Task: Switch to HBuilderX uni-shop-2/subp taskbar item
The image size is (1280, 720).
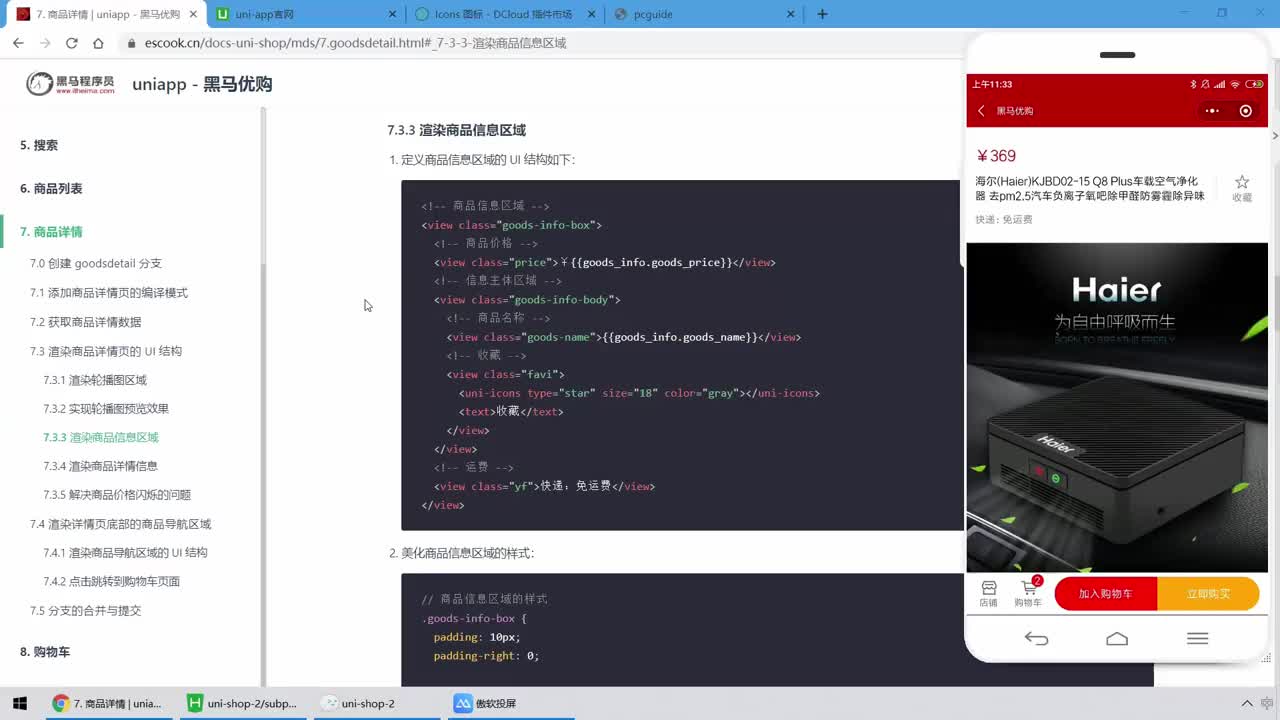Action: click(244, 703)
